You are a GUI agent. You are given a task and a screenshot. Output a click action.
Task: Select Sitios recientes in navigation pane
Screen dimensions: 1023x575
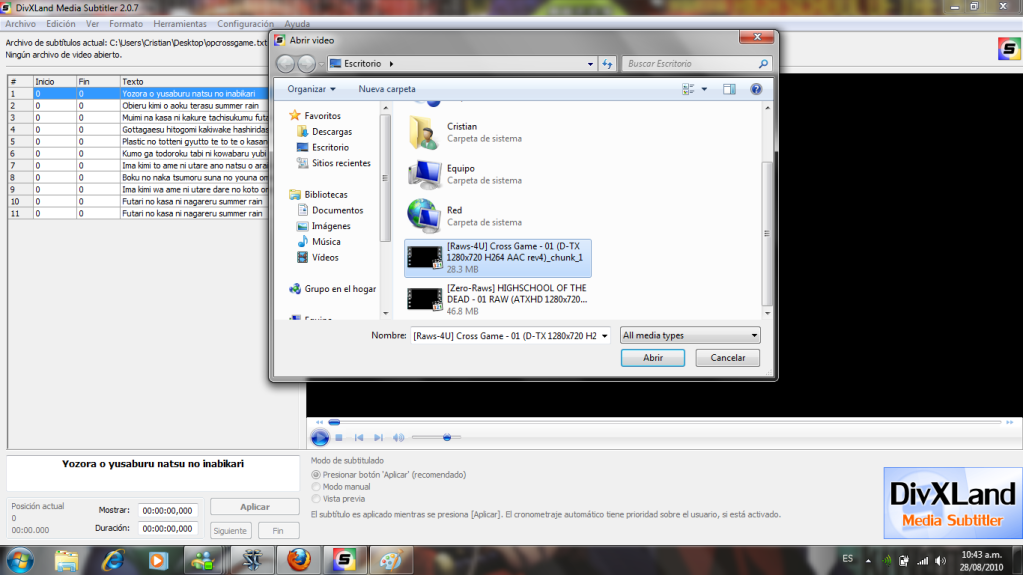[x=333, y=163]
